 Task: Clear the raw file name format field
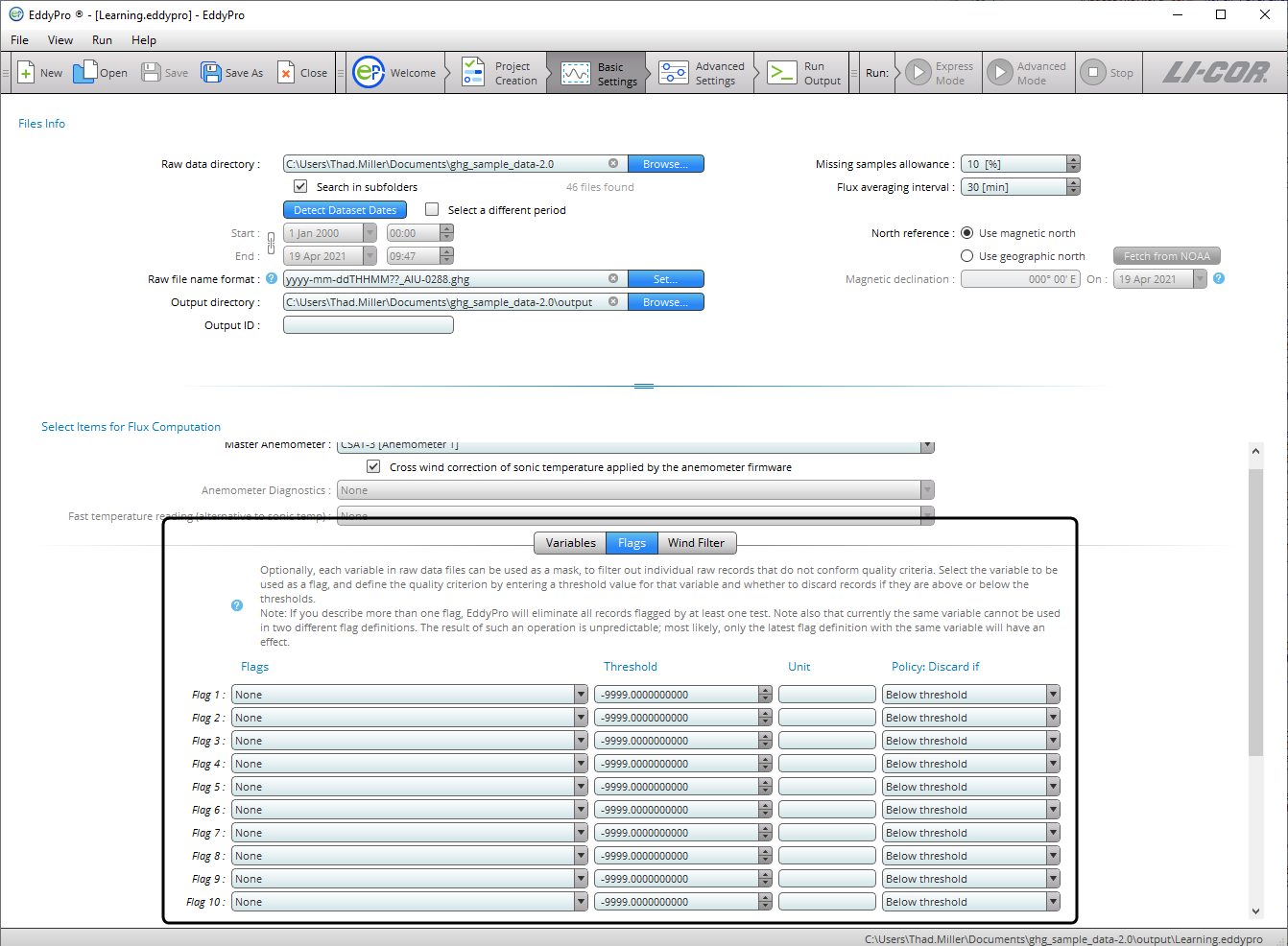click(613, 279)
